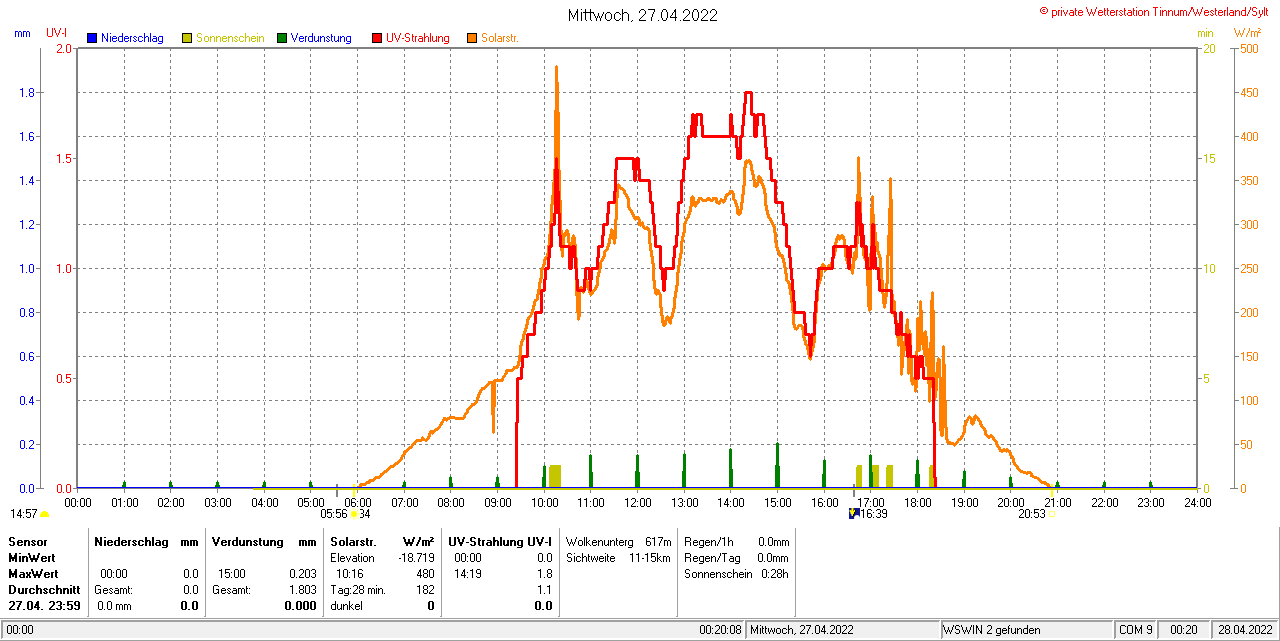Select the UV-Strahlung legend label
Image resolution: width=1280 pixels, height=641 pixels.
click(419, 38)
